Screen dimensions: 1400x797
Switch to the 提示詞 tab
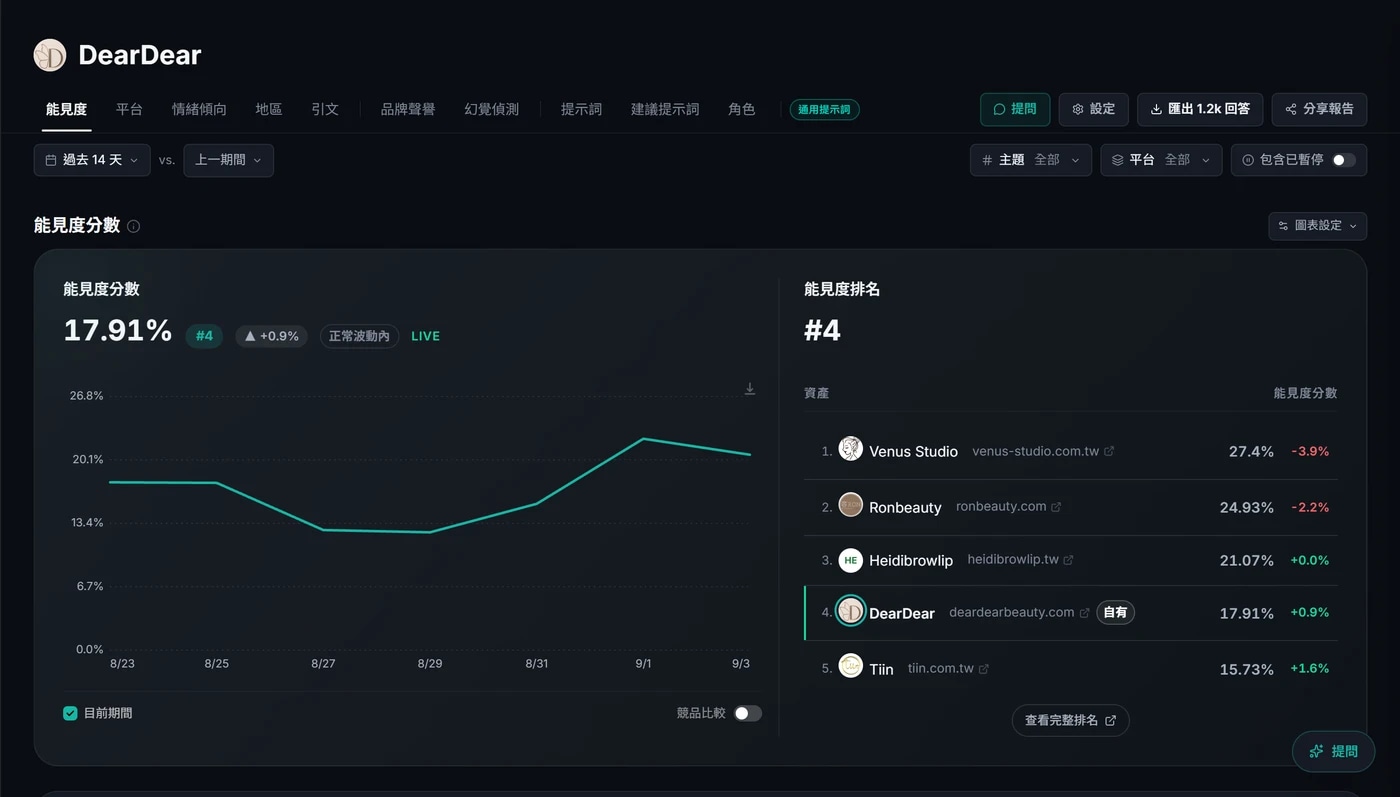pyautogui.click(x=581, y=109)
